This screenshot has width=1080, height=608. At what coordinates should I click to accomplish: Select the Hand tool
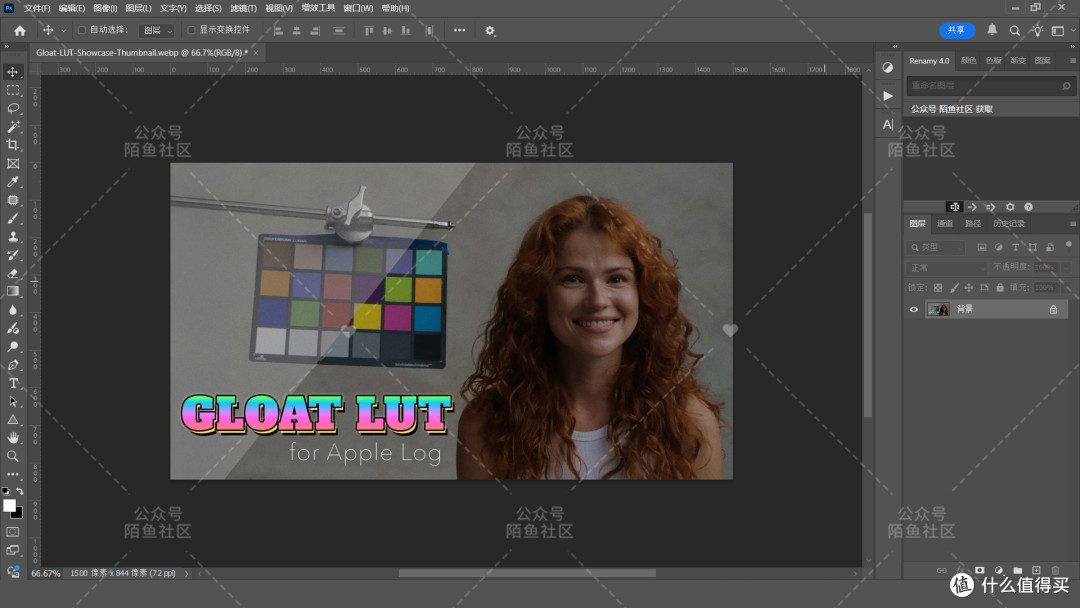coord(13,438)
